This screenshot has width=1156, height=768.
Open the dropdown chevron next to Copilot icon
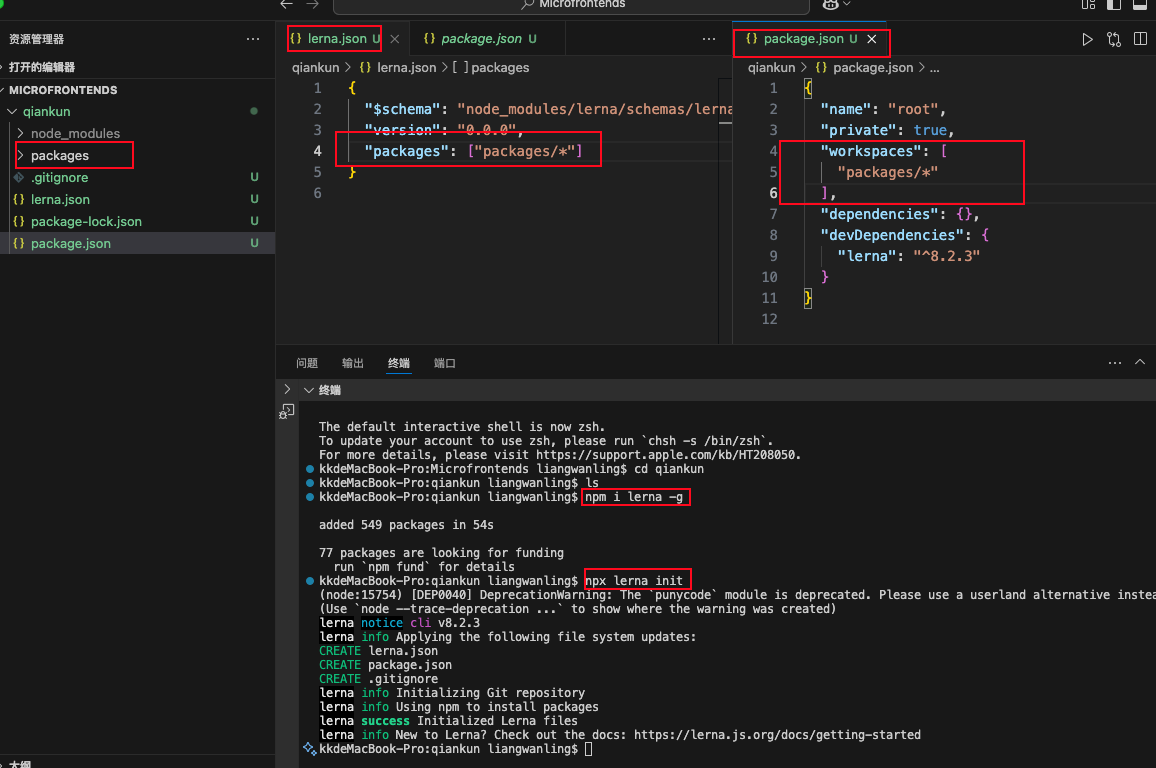click(846, 4)
